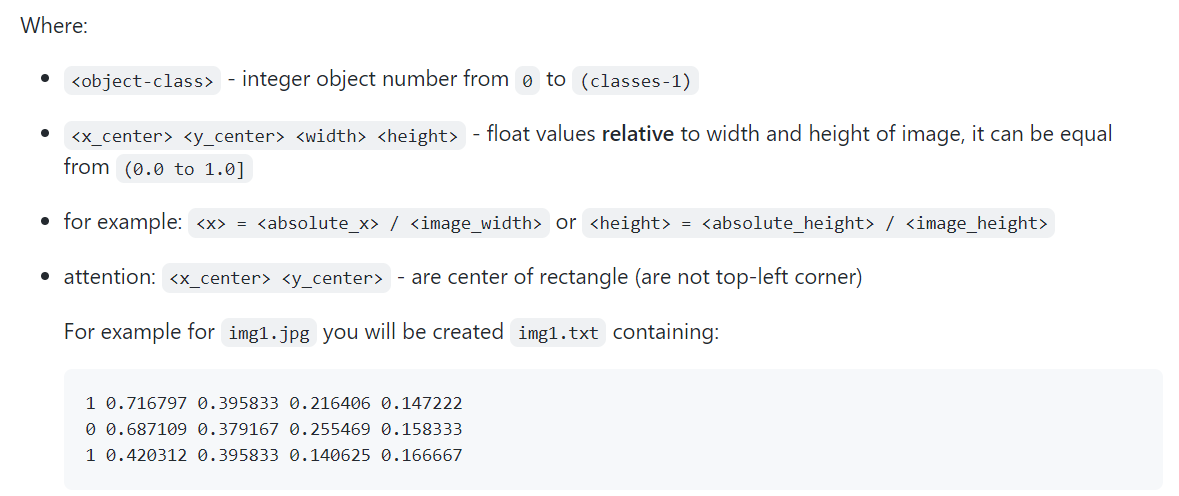Click the text you will be created
The width and height of the screenshot is (1179, 496).
pos(413,332)
